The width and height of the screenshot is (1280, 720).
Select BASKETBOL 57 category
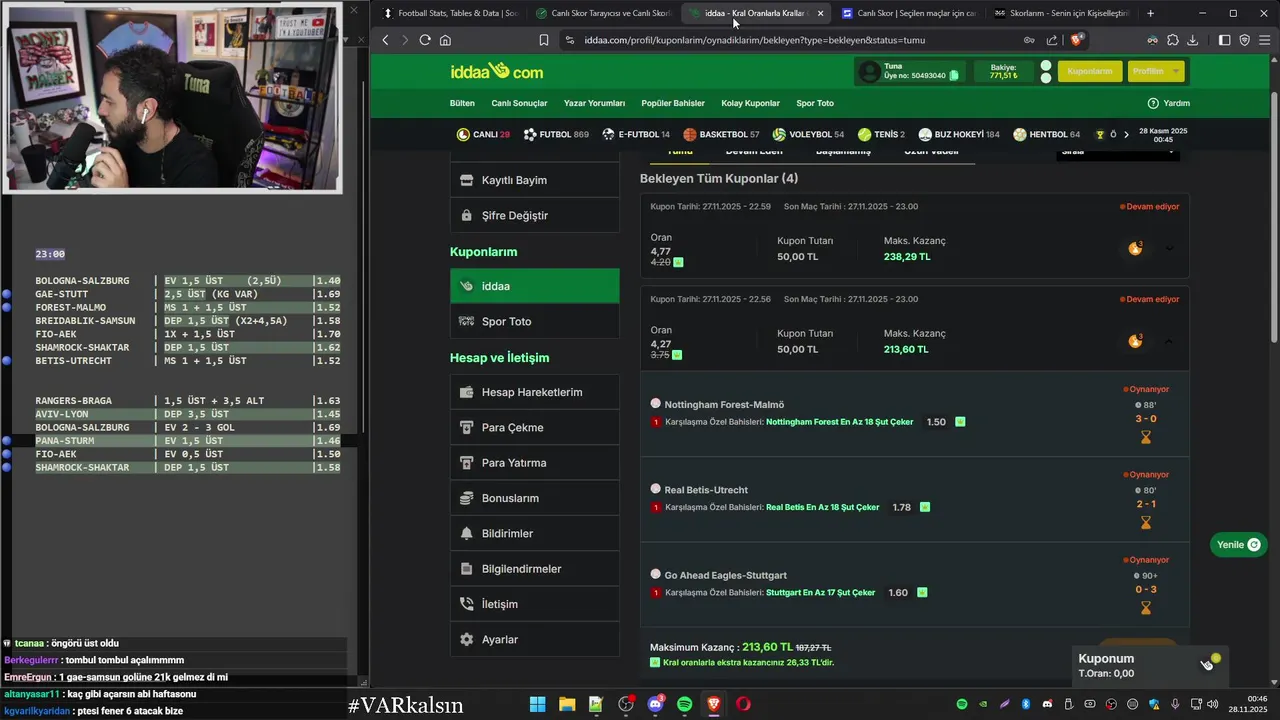point(721,134)
